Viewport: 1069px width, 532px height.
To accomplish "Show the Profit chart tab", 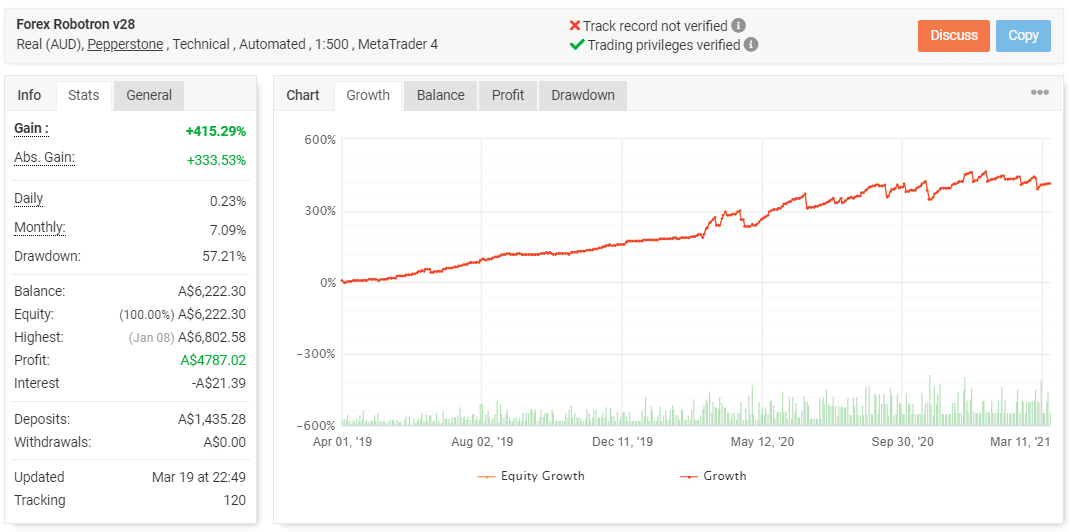I will [508, 95].
